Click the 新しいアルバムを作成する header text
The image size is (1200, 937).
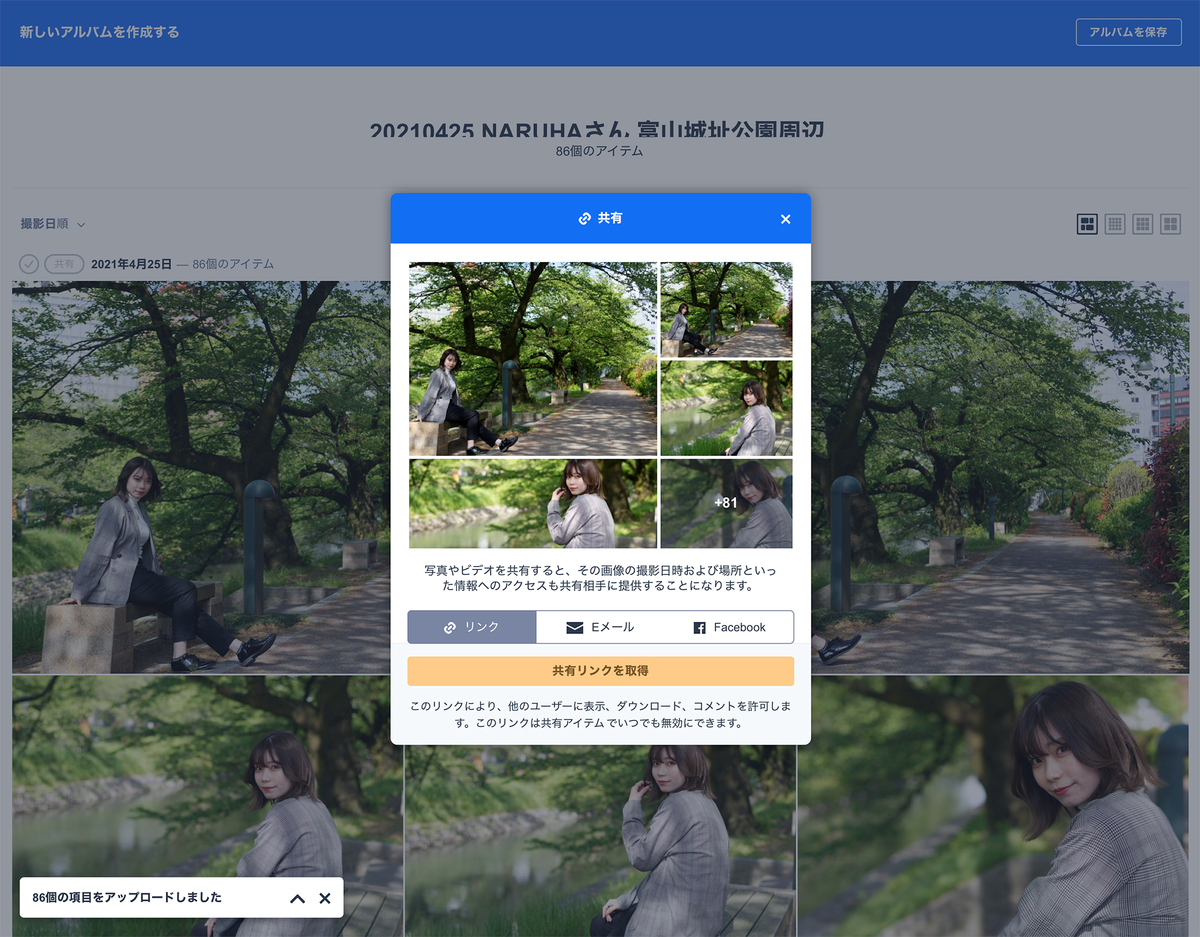click(100, 32)
